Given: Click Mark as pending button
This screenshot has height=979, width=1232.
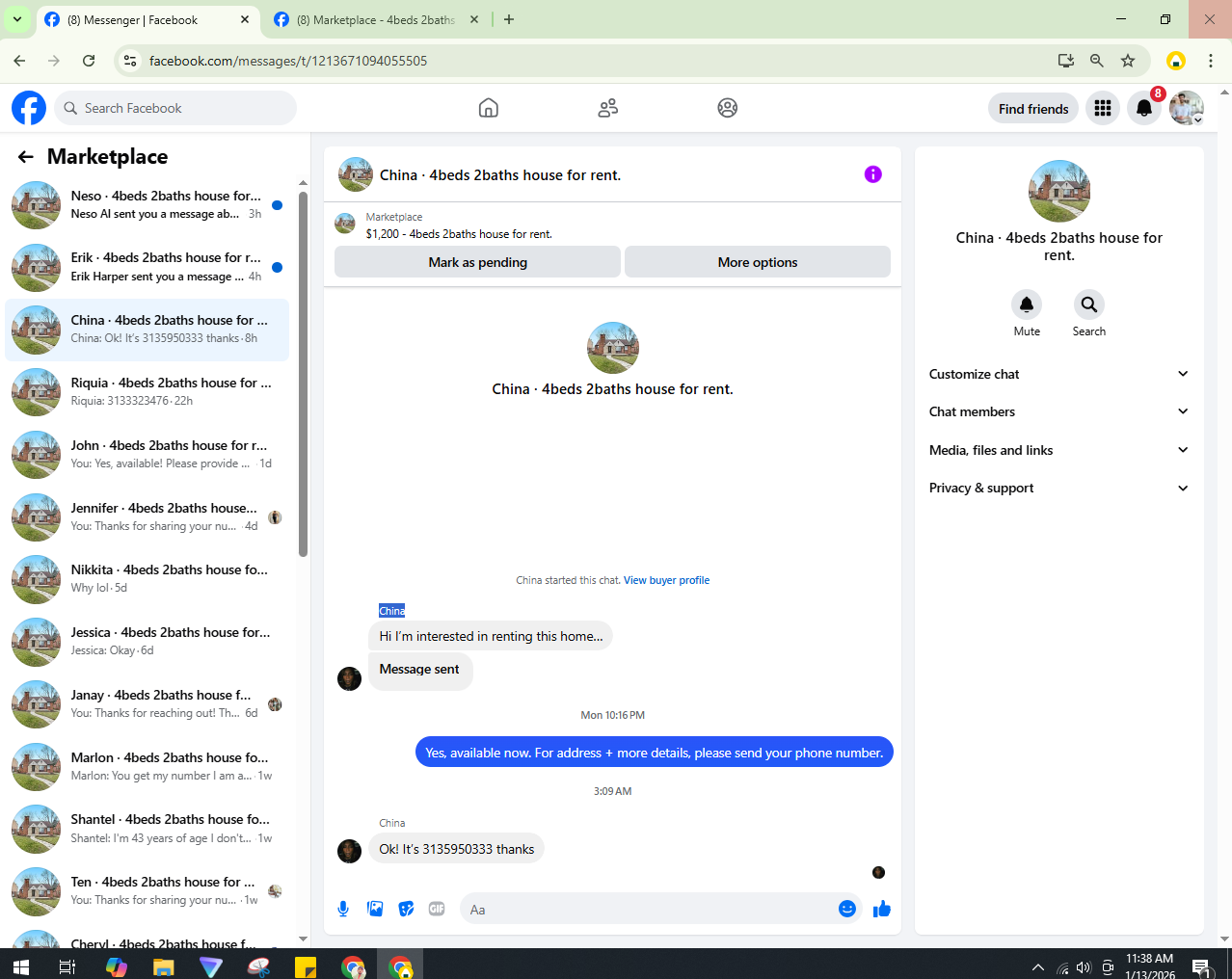Looking at the screenshot, I should point(477,262).
